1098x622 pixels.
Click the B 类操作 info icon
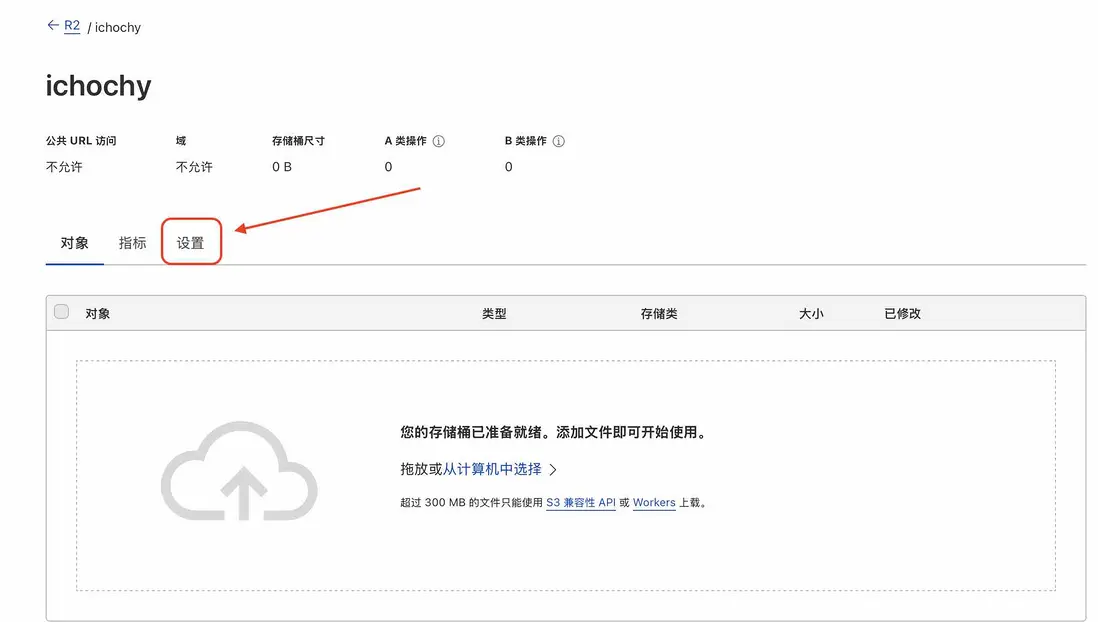click(x=557, y=140)
